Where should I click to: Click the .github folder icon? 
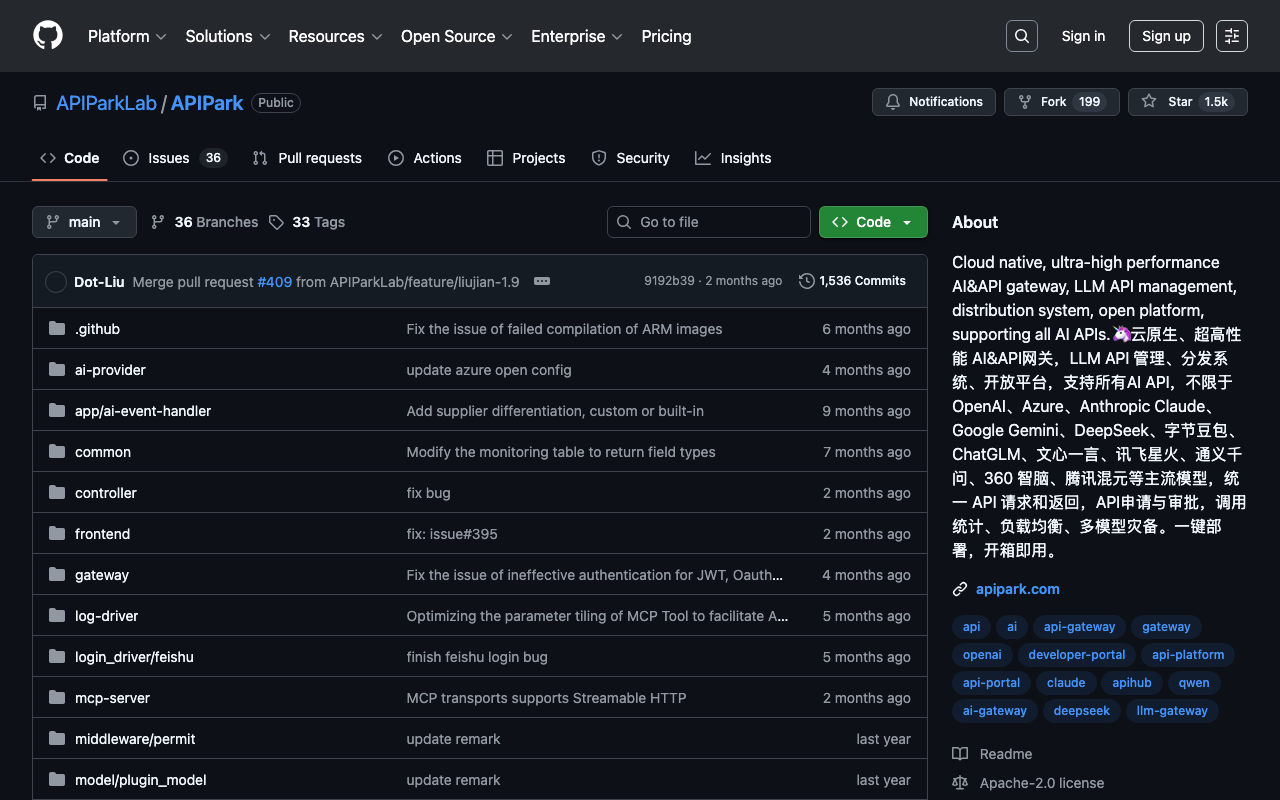point(57,329)
